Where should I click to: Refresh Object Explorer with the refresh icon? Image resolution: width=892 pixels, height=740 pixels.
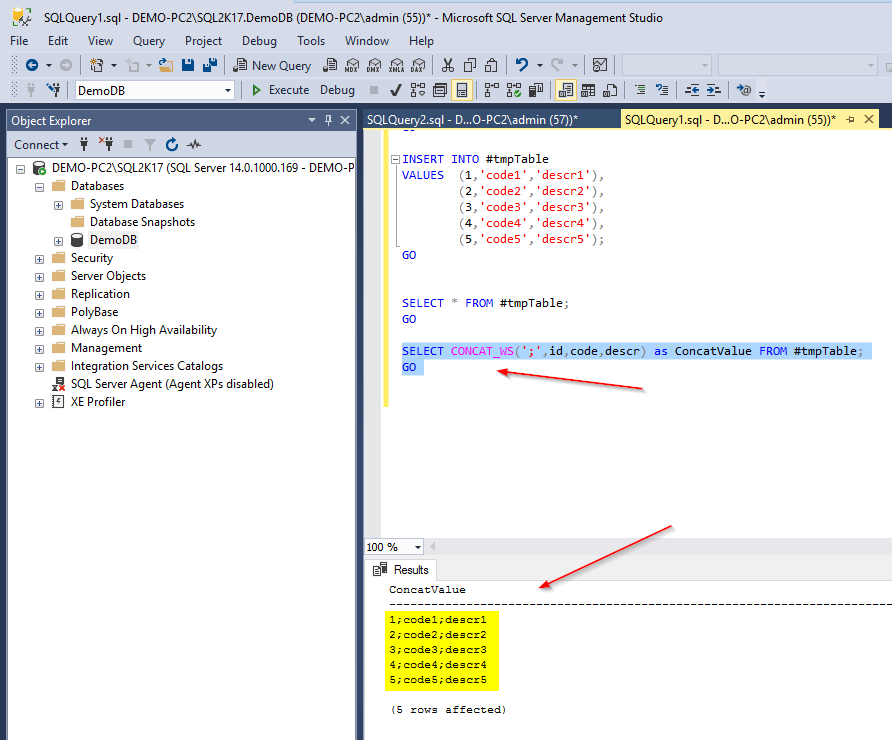coord(172,144)
